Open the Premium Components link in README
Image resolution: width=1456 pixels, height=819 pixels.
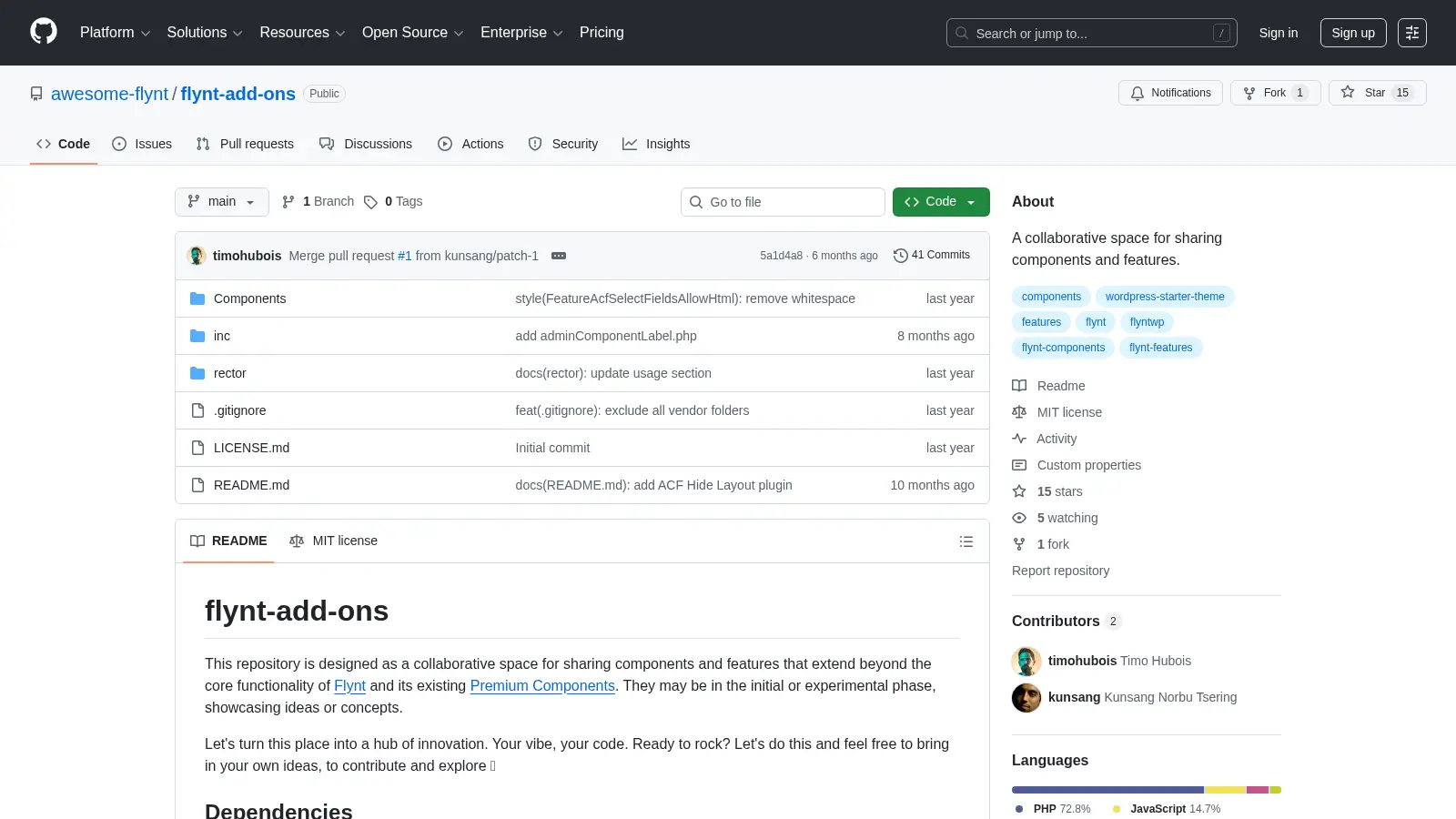point(542,686)
